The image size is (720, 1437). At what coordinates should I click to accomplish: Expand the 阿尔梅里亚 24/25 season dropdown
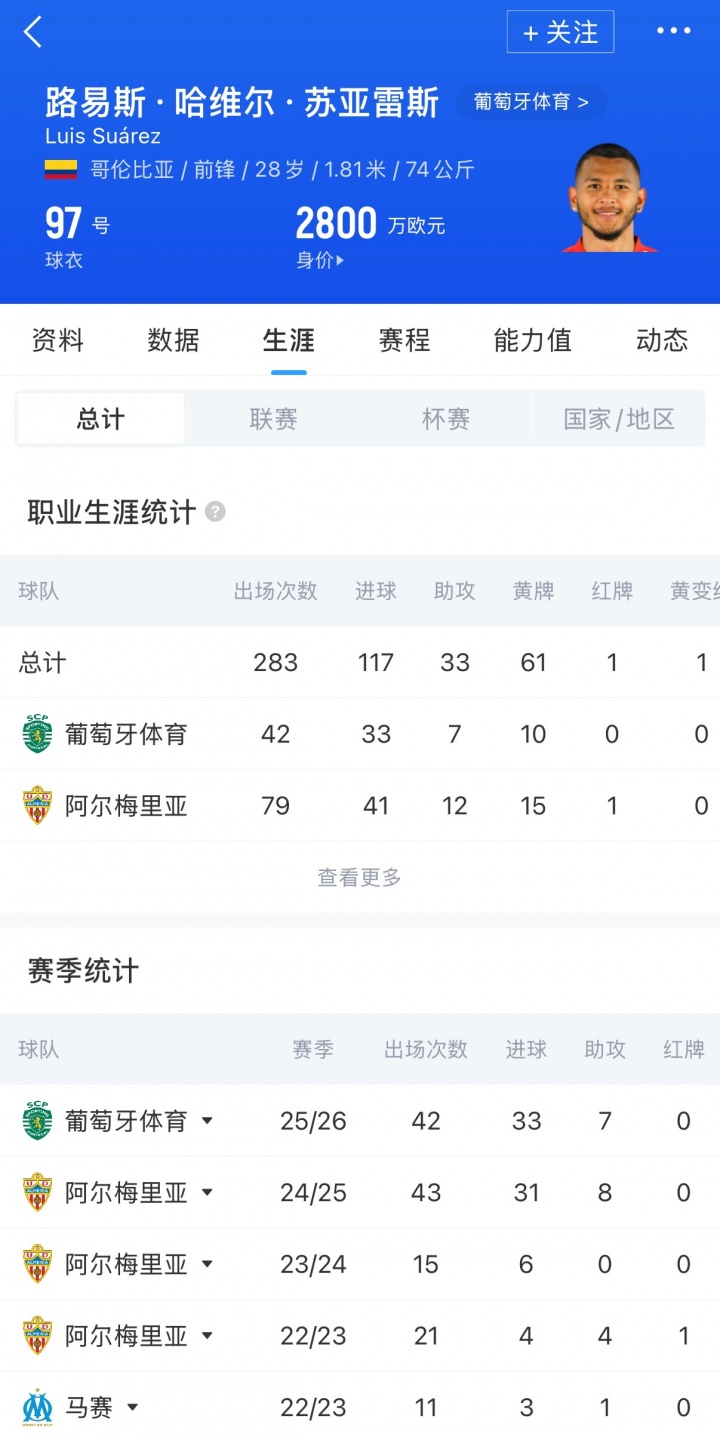[x=208, y=1192]
